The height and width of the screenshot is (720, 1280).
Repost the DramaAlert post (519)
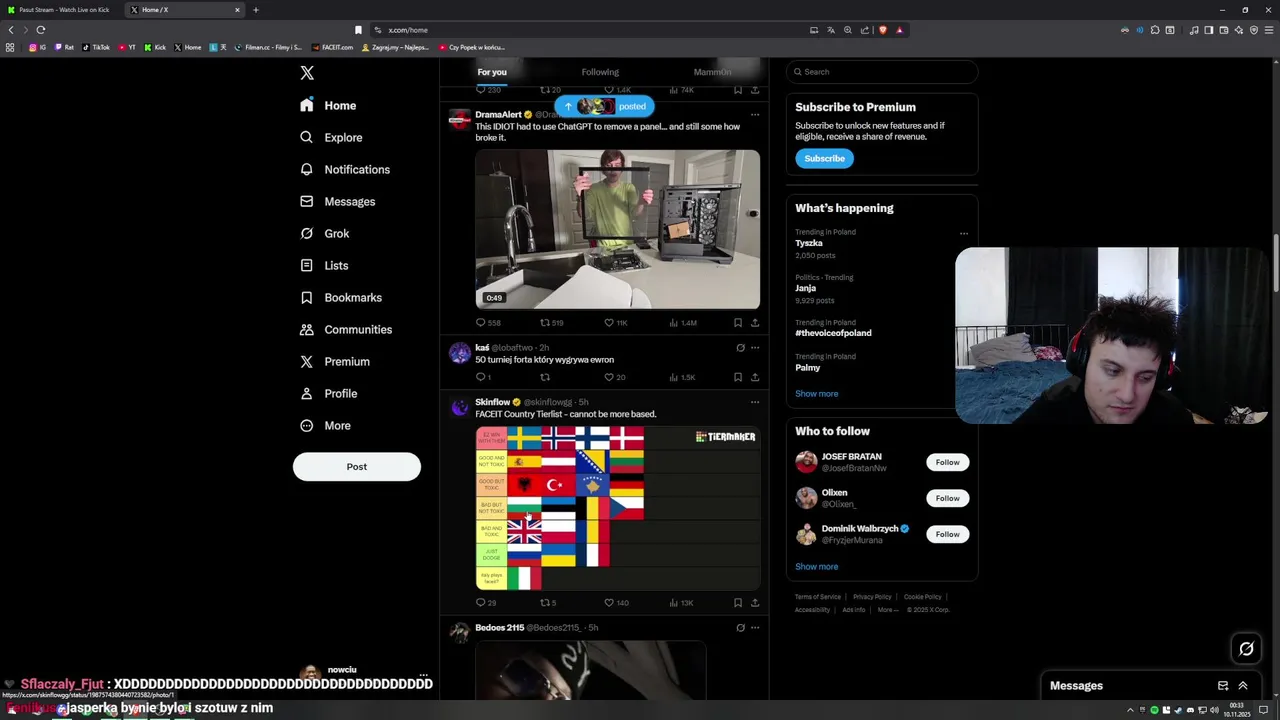coord(552,323)
